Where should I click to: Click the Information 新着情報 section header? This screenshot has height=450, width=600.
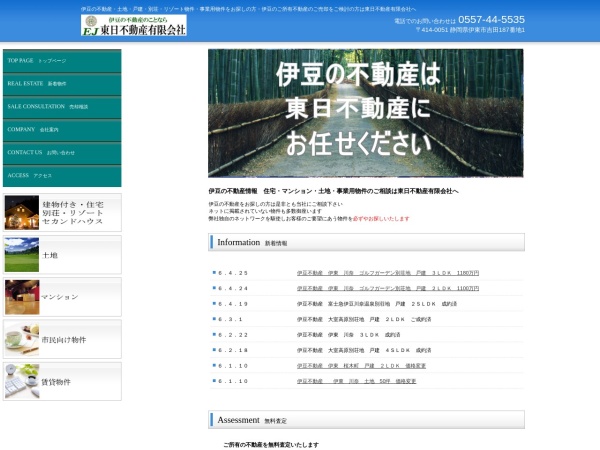(366, 242)
